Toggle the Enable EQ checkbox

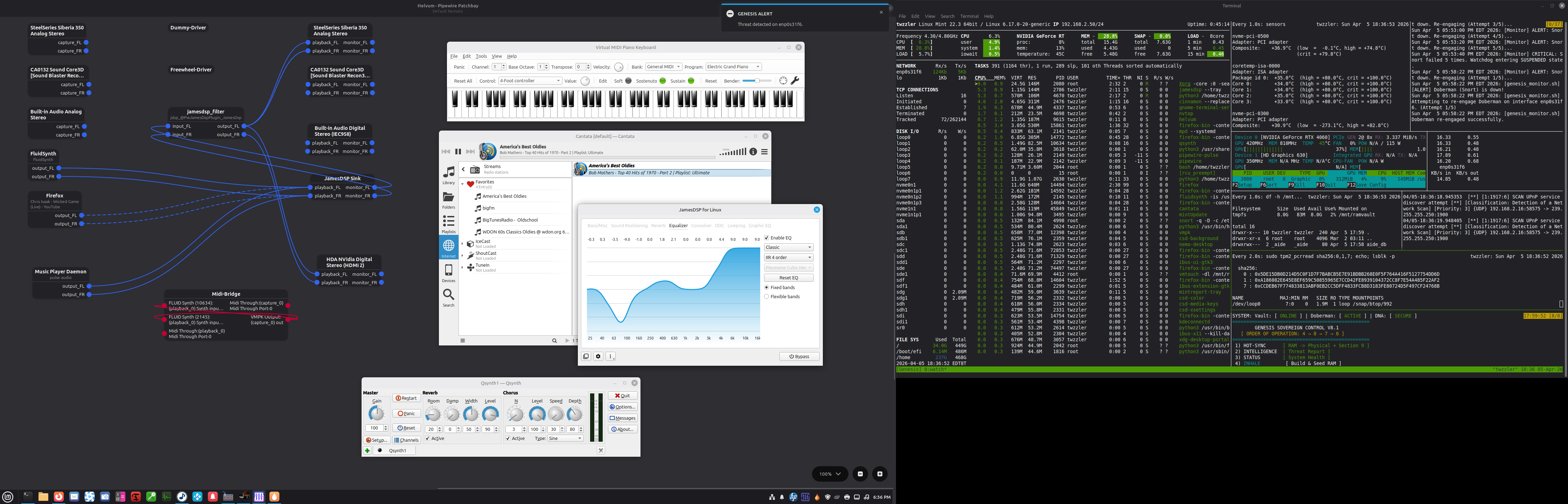[767, 238]
